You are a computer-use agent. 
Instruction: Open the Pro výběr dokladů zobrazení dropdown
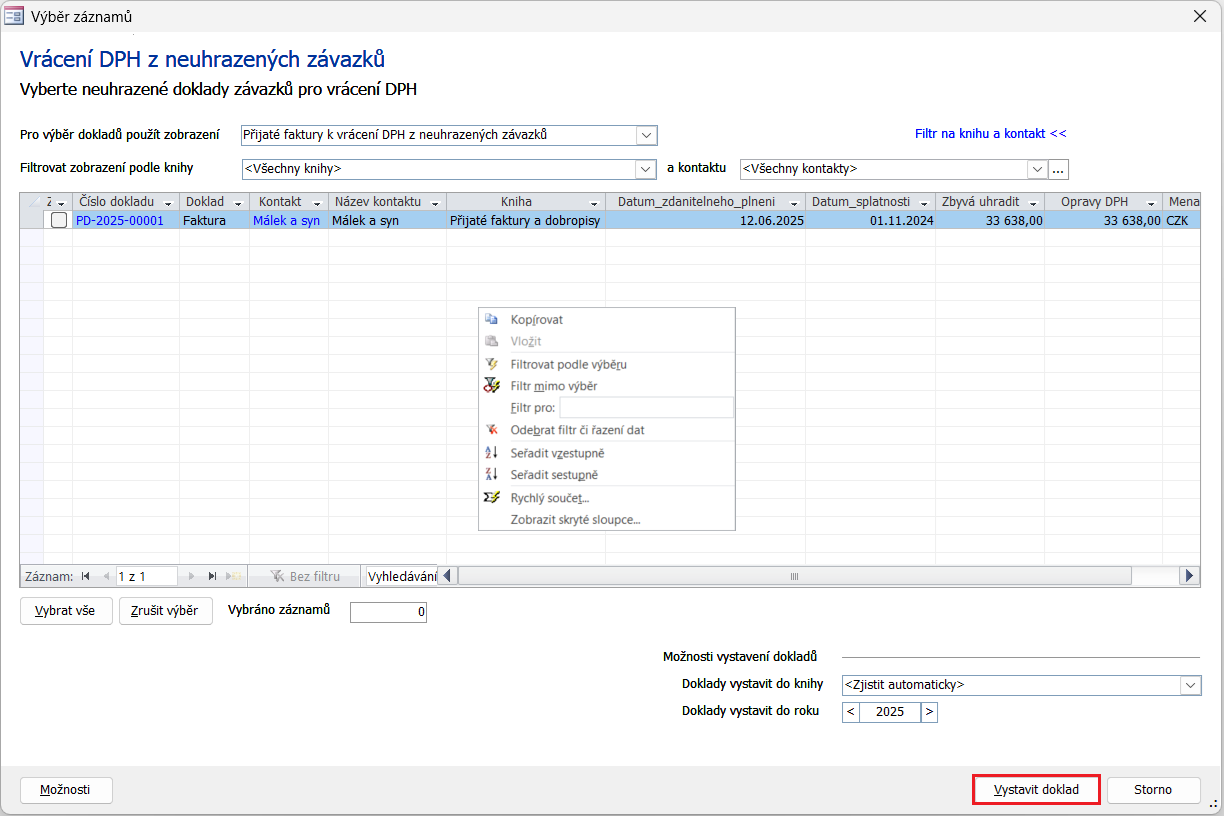(x=646, y=135)
